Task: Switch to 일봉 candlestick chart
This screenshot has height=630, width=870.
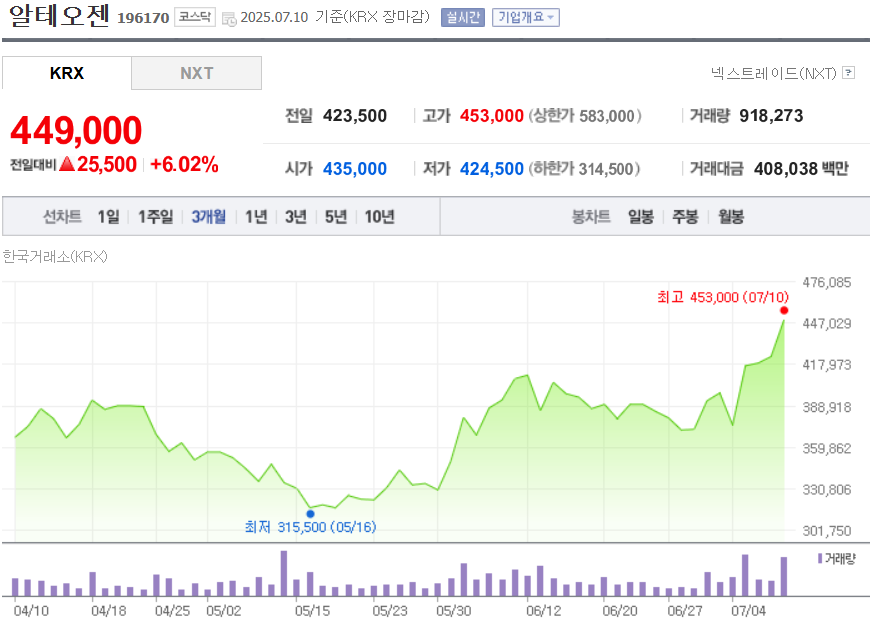Action: (641, 217)
